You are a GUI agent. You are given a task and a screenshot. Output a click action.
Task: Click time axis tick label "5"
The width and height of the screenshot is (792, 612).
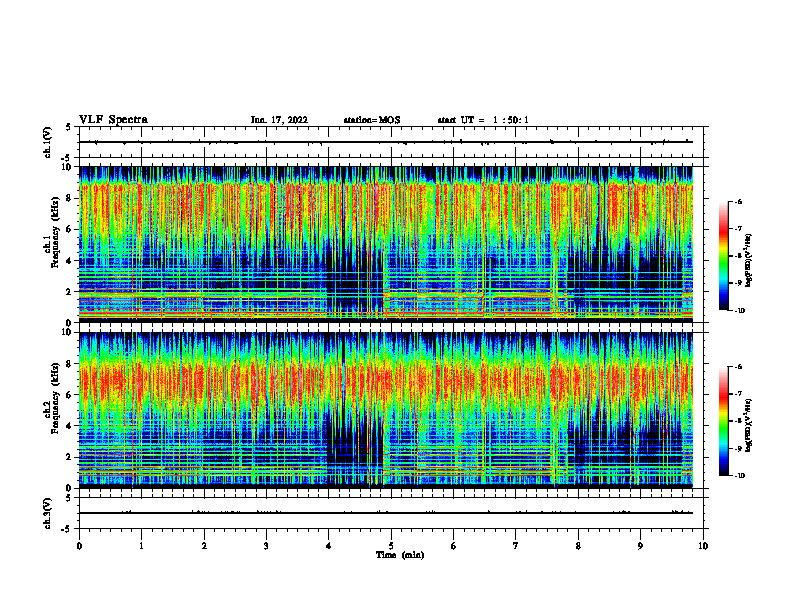point(391,546)
